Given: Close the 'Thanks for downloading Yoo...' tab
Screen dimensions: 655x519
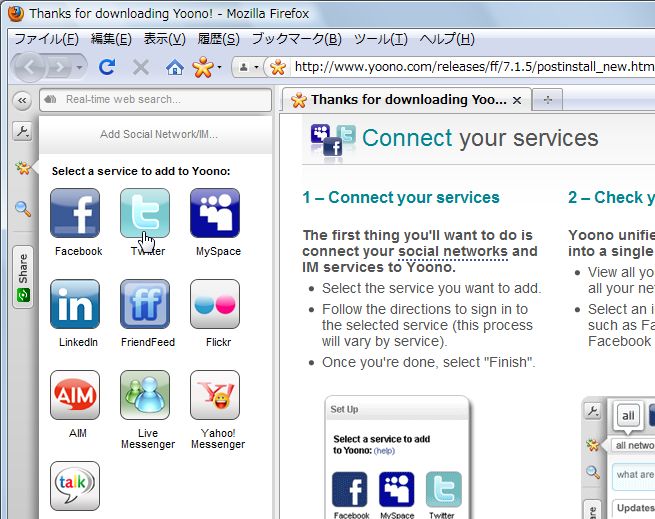Looking at the screenshot, I should point(517,100).
